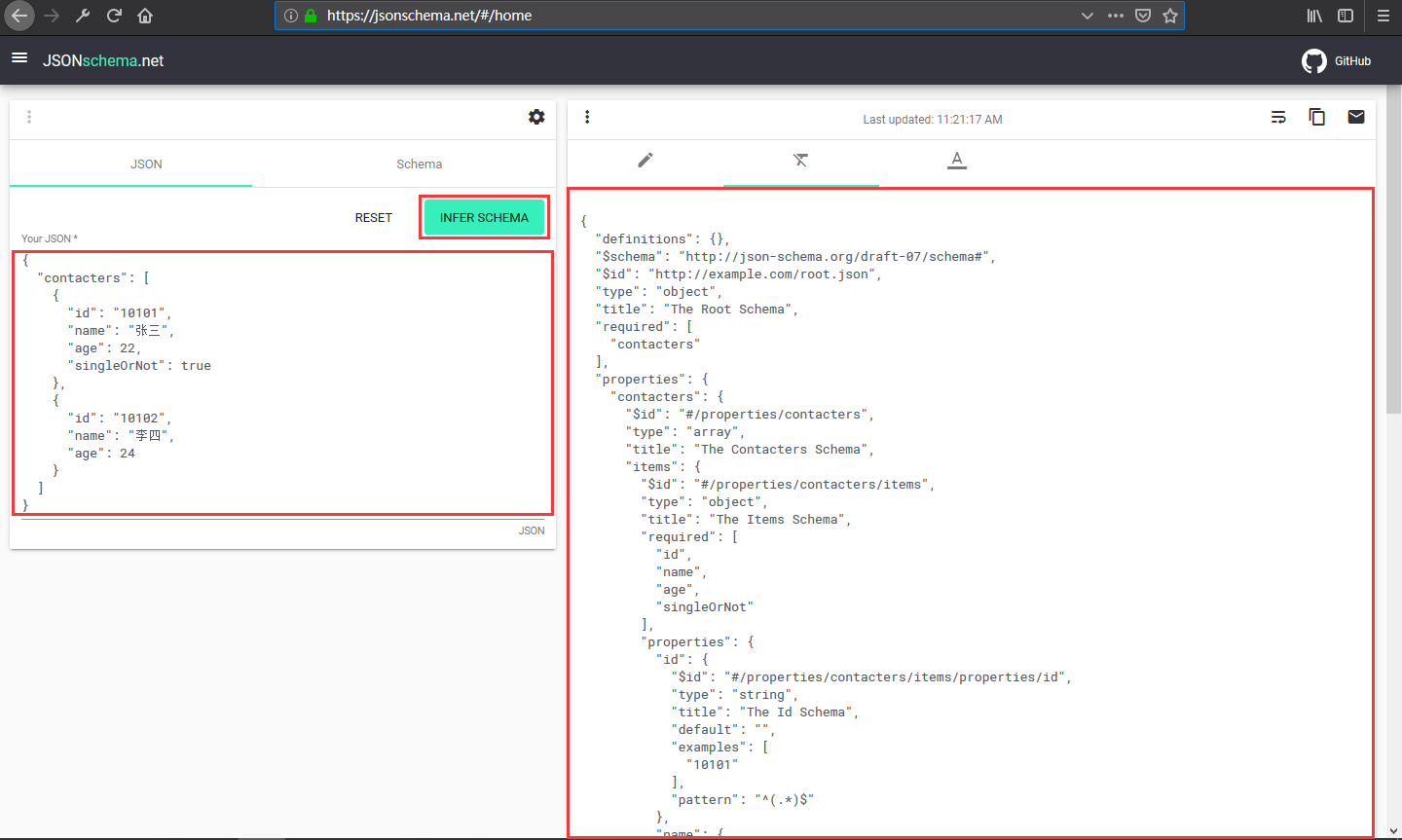Open GitHub link text
Screen dimensions: 1402x840
pyautogui.click(x=1352, y=61)
